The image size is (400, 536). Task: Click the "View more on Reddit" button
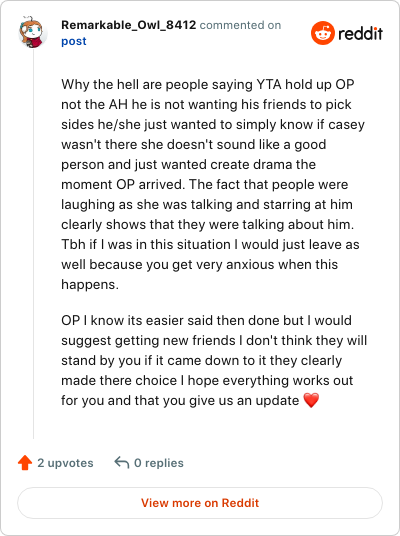tap(200, 503)
